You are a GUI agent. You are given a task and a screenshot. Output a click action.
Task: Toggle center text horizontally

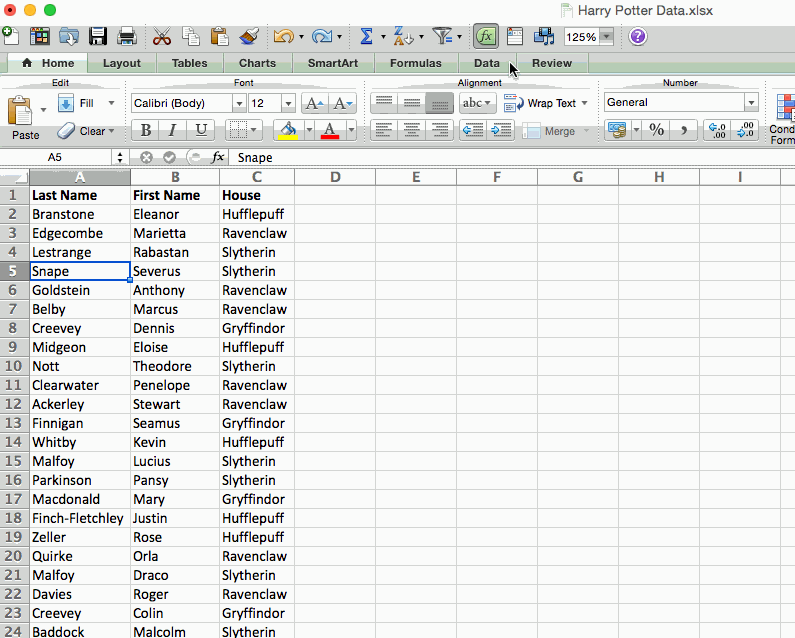click(x=412, y=130)
